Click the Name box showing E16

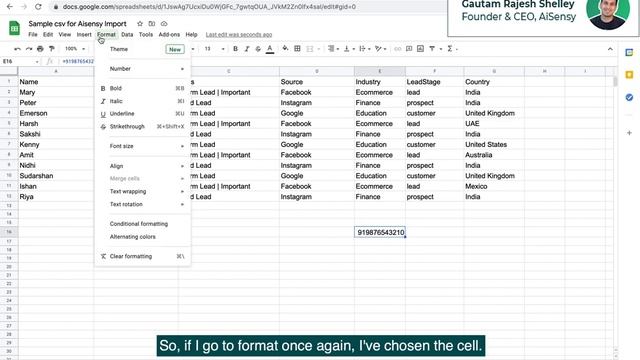tap(20, 62)
